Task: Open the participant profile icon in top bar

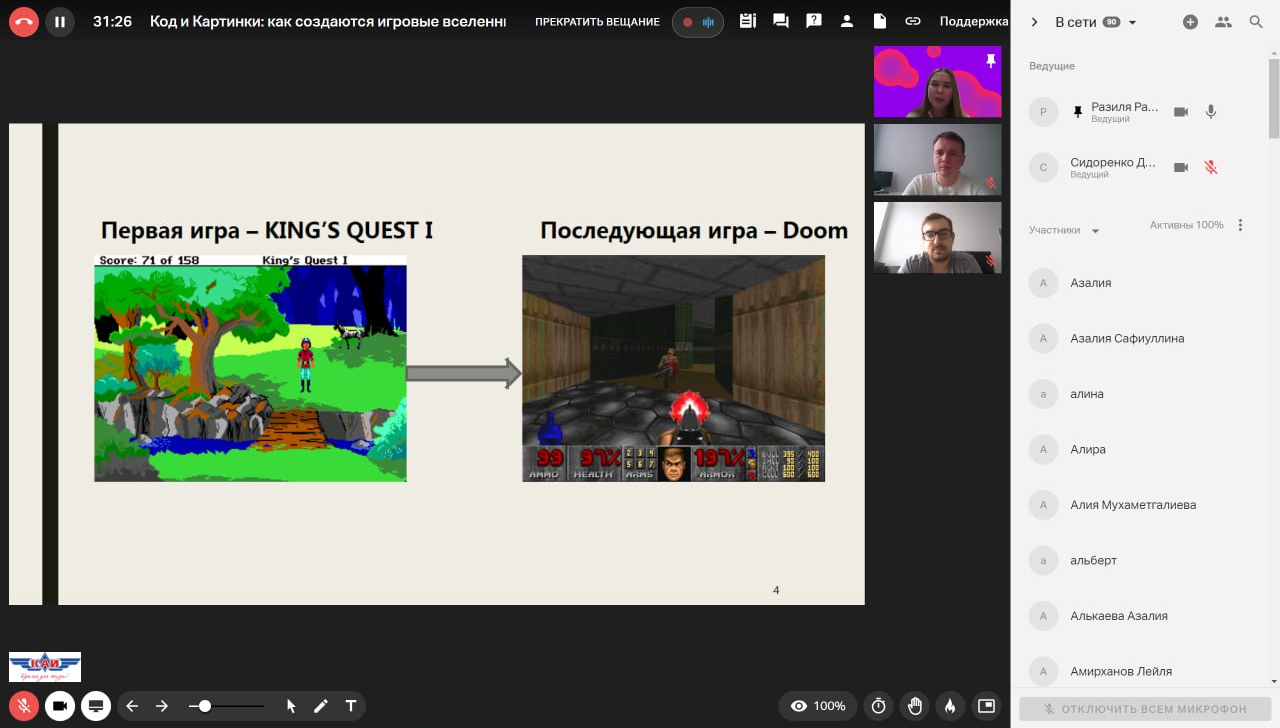Action: tap(847, 21)
